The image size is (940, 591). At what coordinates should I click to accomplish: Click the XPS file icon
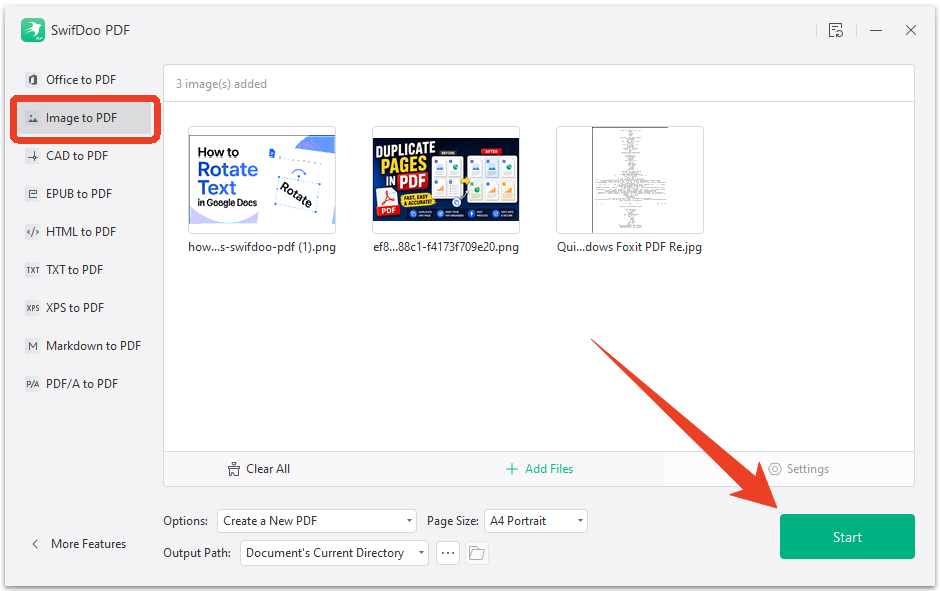pos(33,307)
